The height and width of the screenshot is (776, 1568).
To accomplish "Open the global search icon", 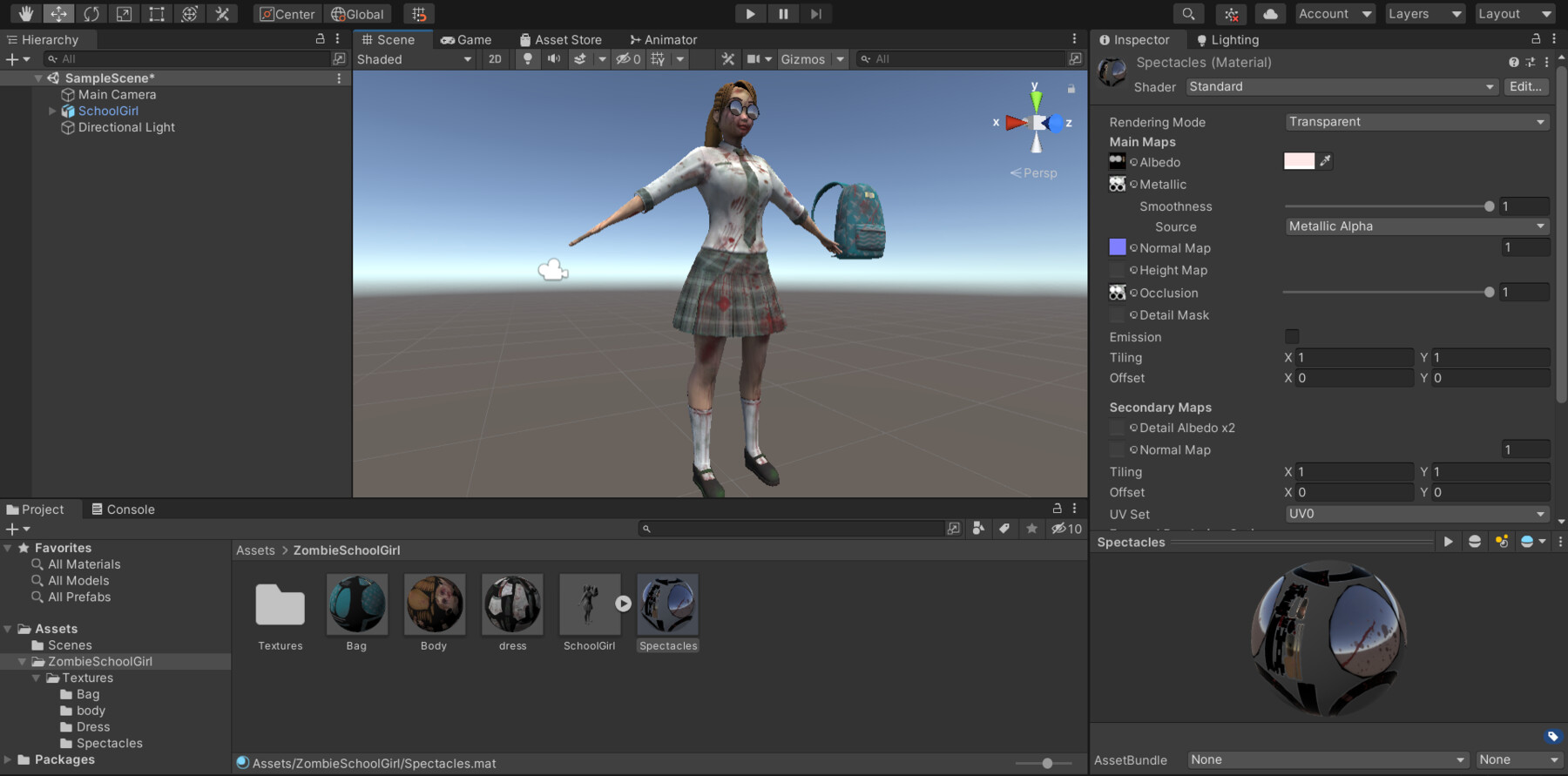I will (1188, 14).
